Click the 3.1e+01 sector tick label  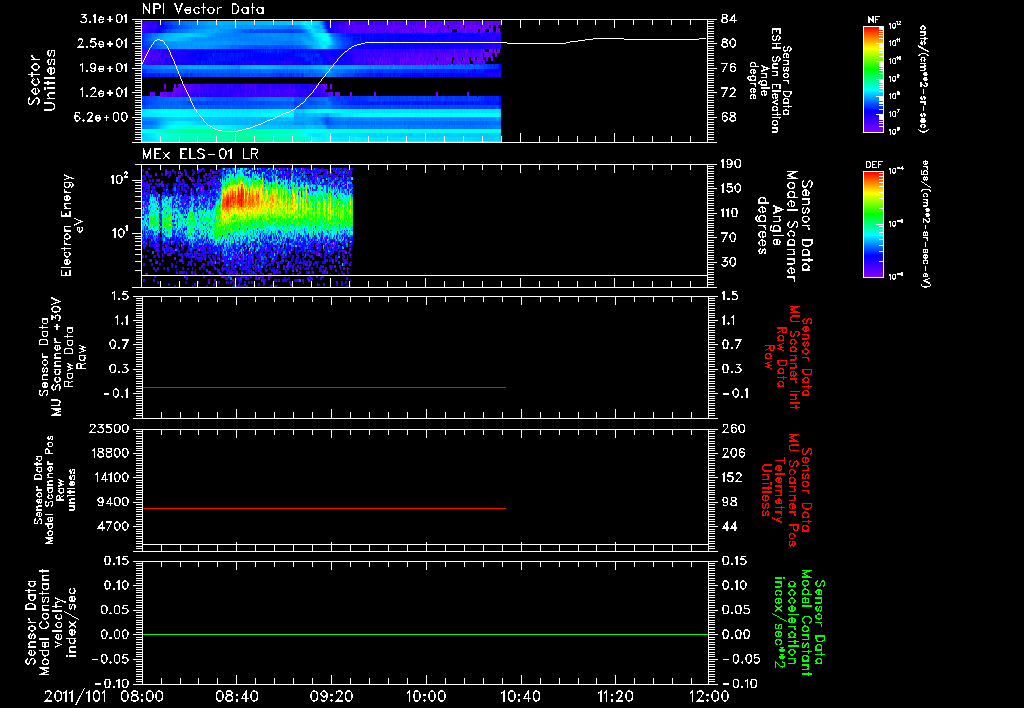click(104, 19)
